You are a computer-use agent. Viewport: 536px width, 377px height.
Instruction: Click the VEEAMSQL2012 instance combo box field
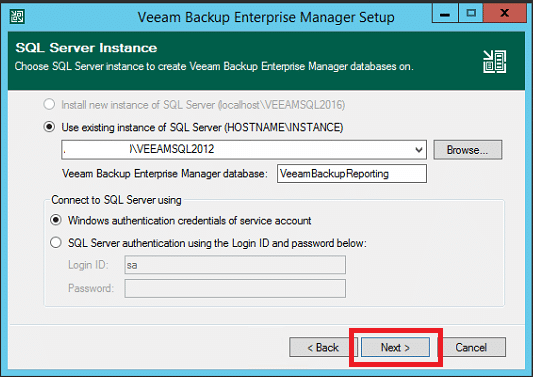click(244, 150)
